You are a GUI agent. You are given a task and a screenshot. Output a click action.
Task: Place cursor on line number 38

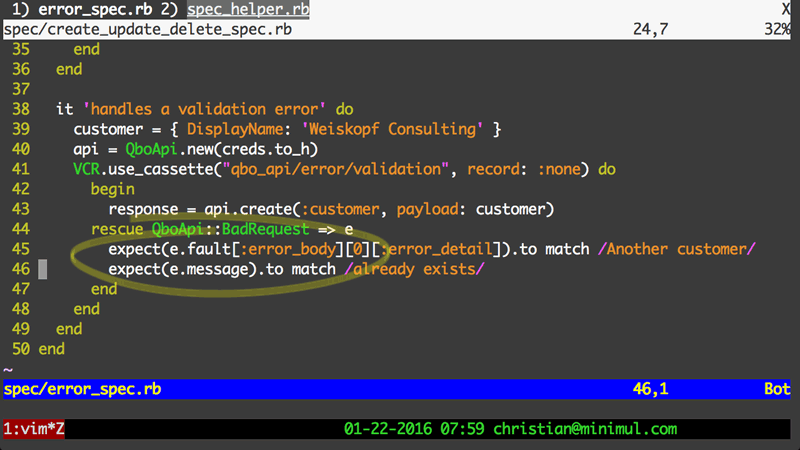21,109
